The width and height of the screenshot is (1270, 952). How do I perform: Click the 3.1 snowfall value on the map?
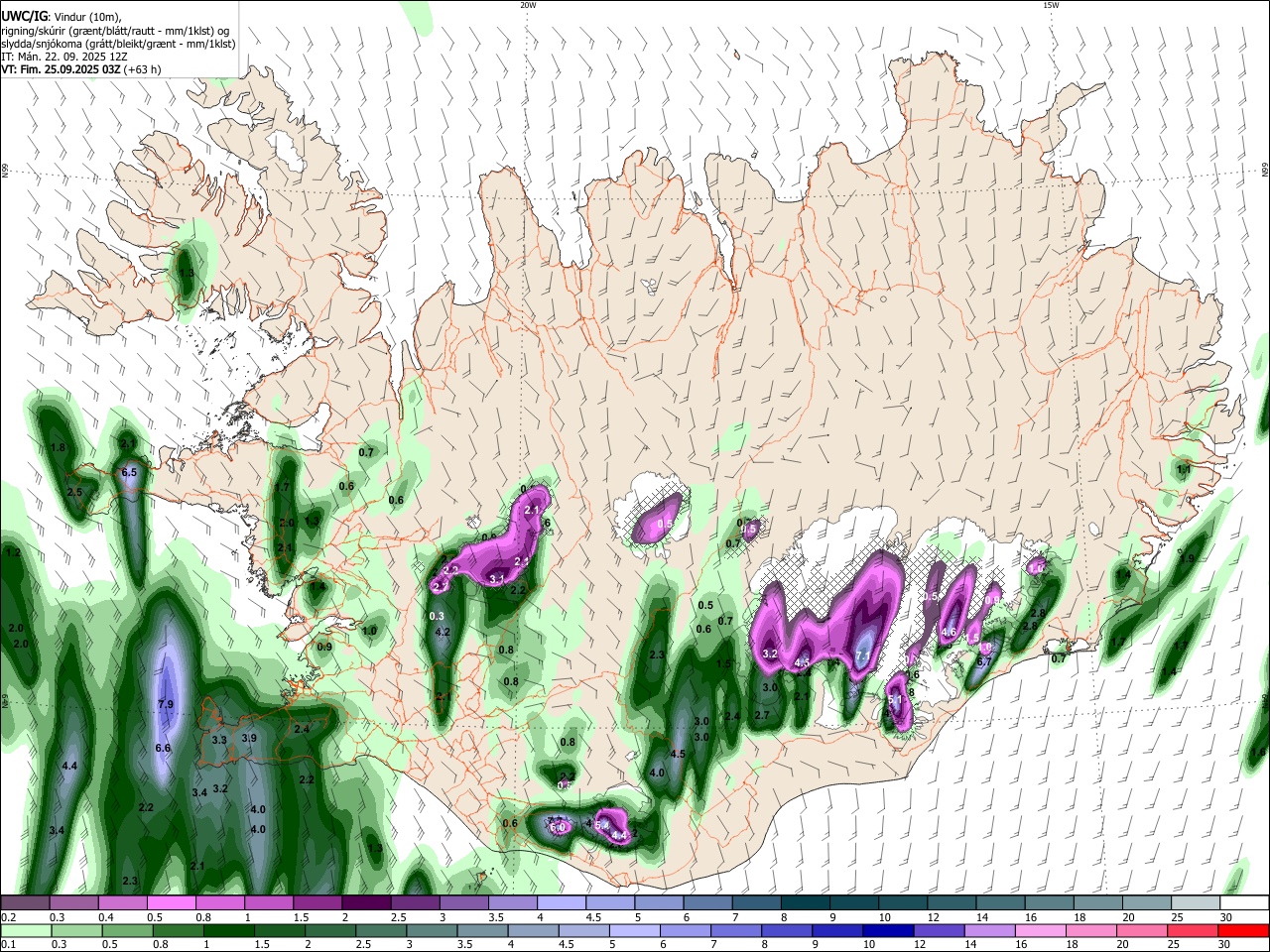pyautogui.click(x=497, y=579)
